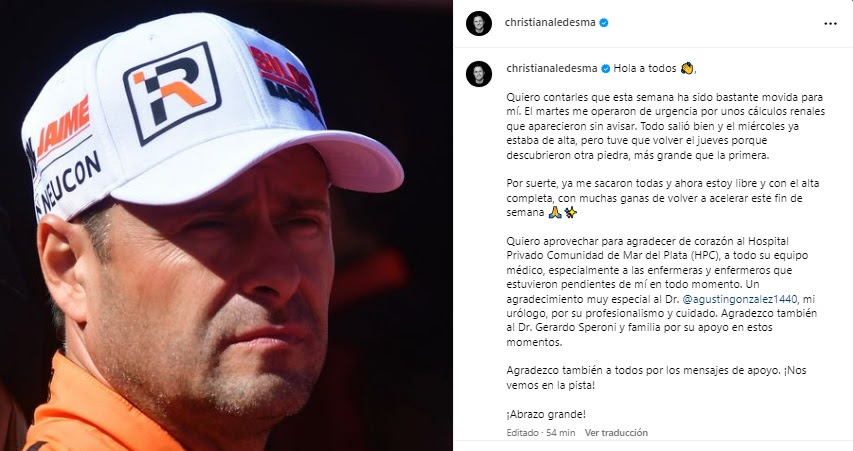
Task: Open the three-dot more options menu
Action: (830, 23)
